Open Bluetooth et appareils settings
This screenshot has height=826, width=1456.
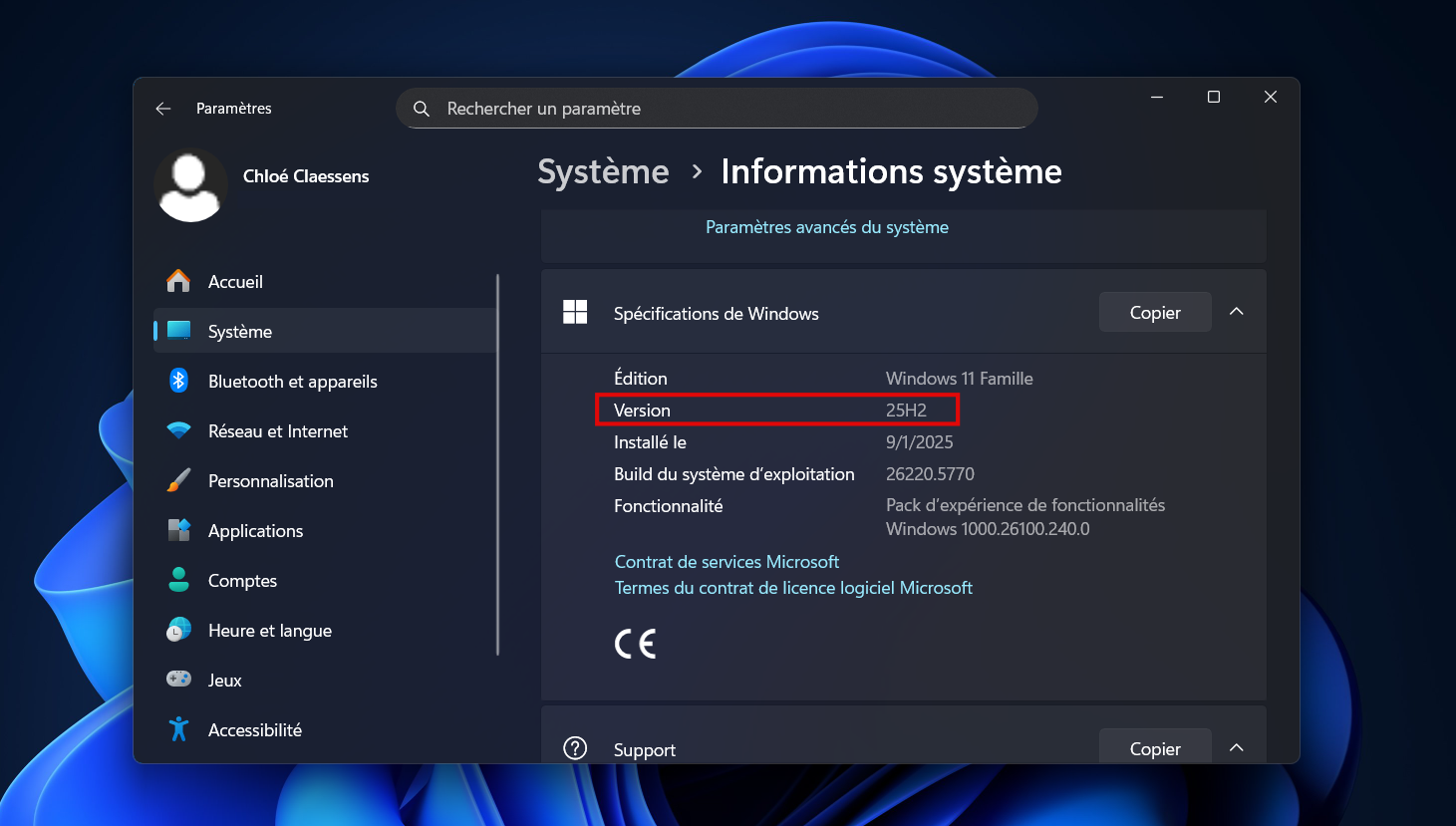(293, 381)
